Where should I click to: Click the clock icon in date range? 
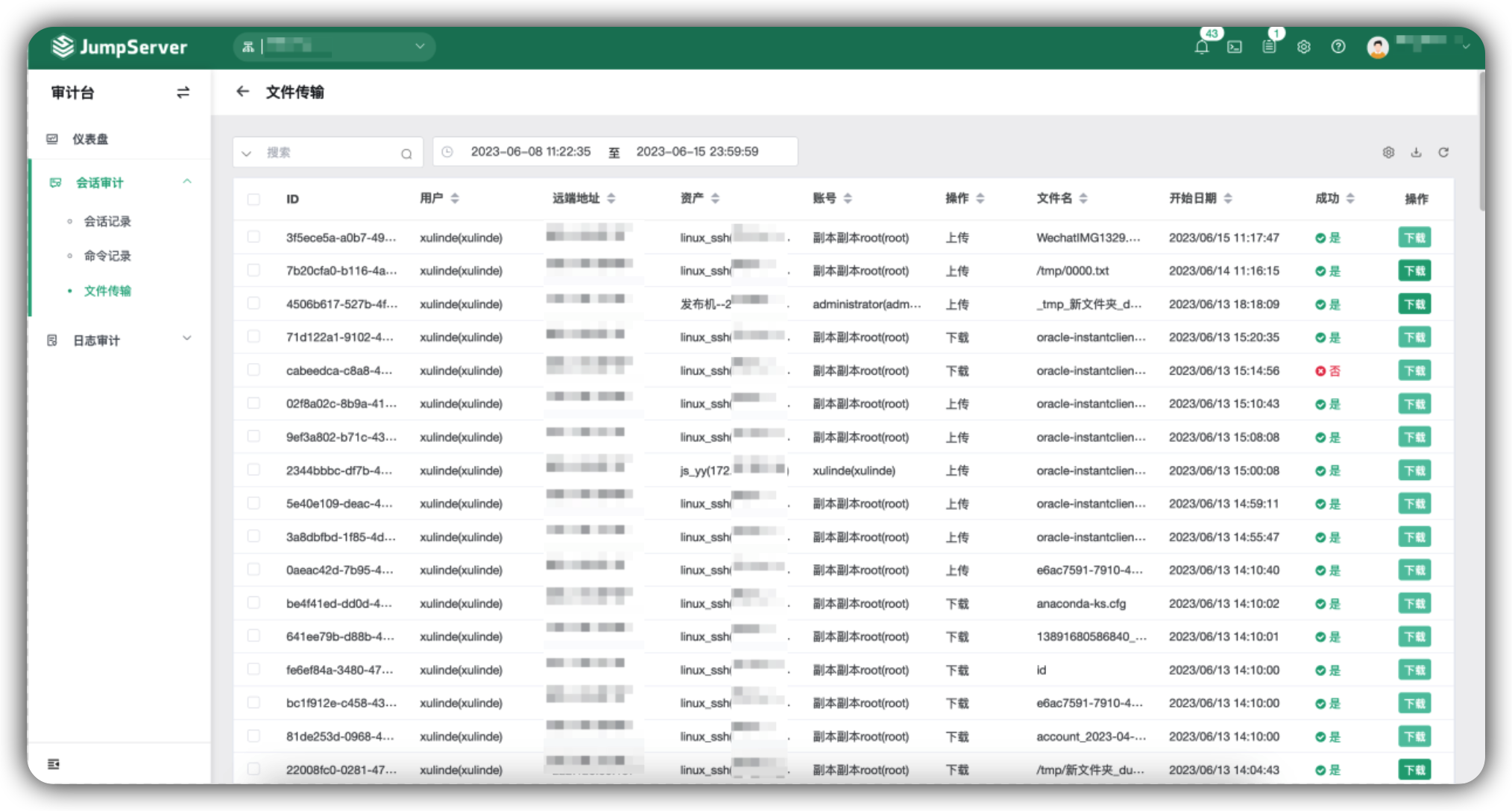(447, 152)
